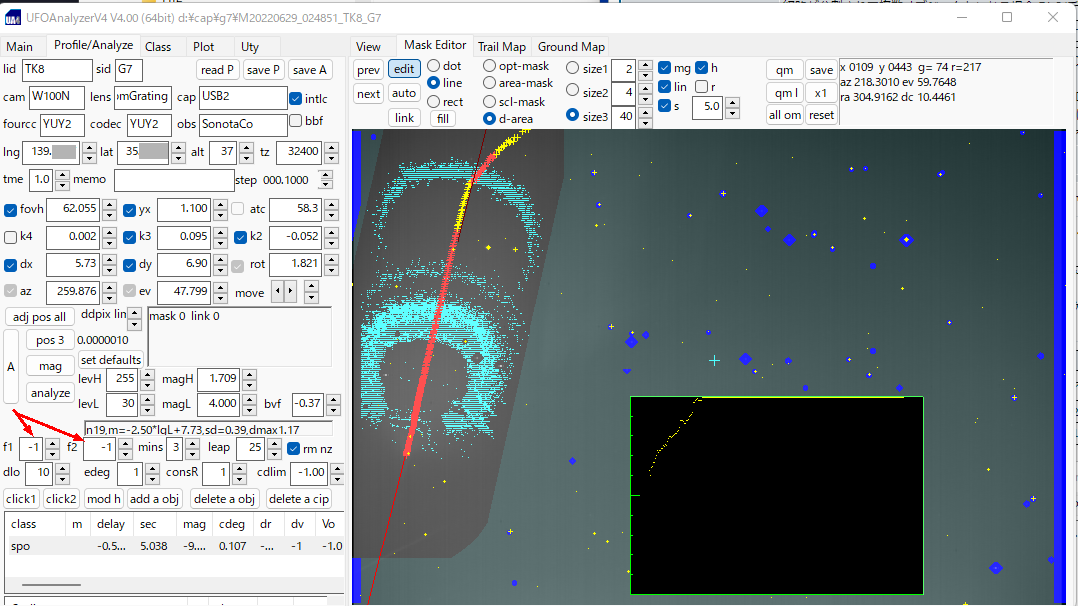Select the 'rect' radio button

434,101
